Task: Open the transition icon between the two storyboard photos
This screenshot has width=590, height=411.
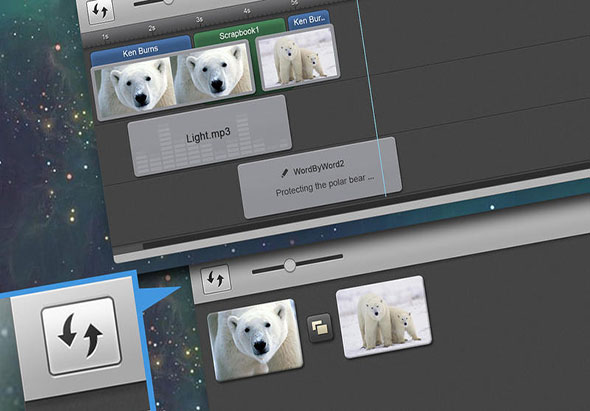Action: (x=320, y=328)
